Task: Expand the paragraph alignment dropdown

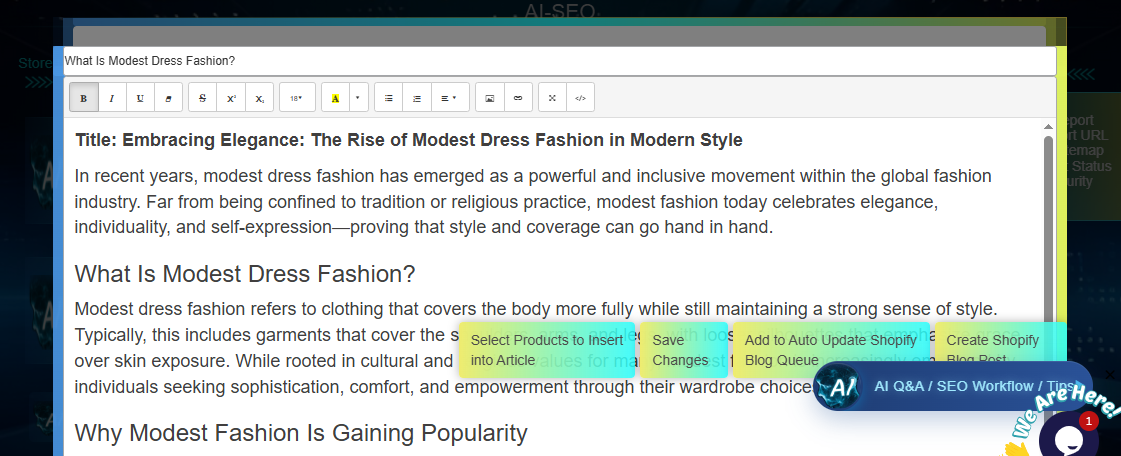Action: pyautogui.click(x=449, y=98)
